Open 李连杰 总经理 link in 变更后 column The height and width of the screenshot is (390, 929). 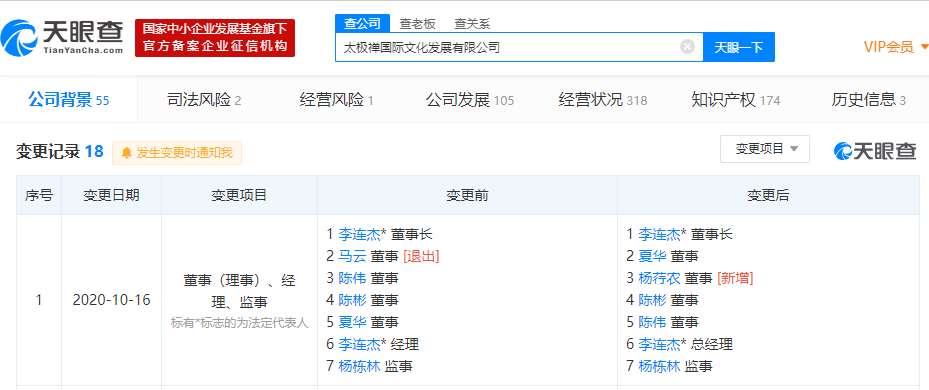tap(659, 344)
